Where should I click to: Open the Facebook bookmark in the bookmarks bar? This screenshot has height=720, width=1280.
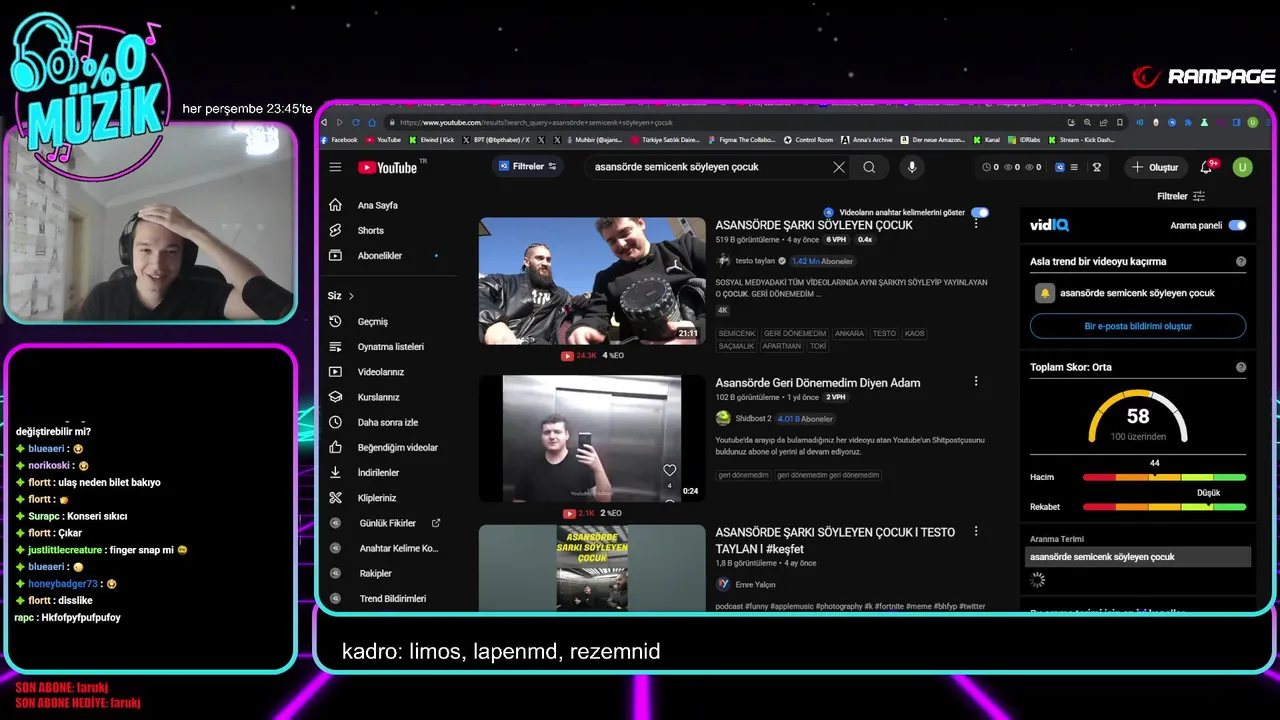pyautogui.click(x=338, y=140)
